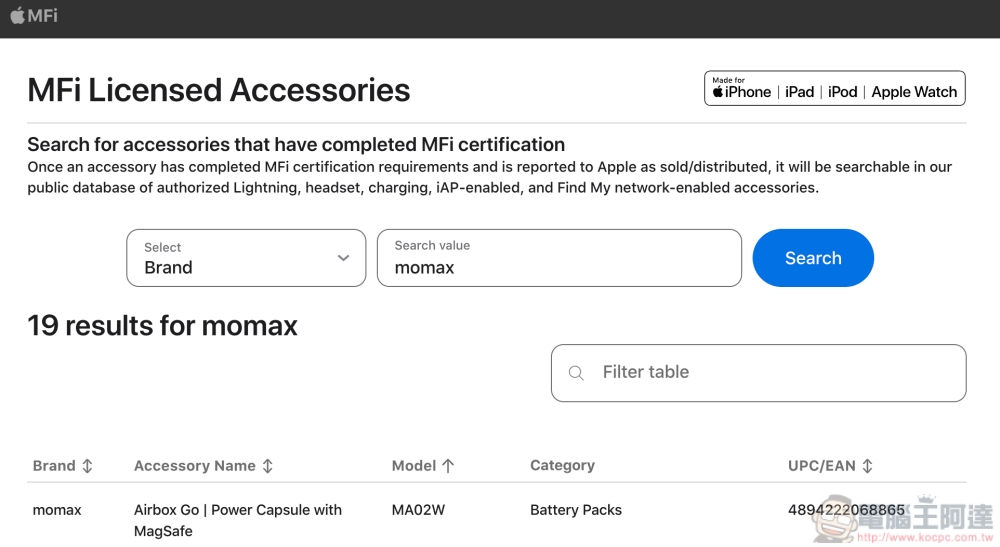The width and height of the screenshot is (1000, 547).
Task: Click the Filter table input field
Action: pyautogui.click(x=759, y=373)
